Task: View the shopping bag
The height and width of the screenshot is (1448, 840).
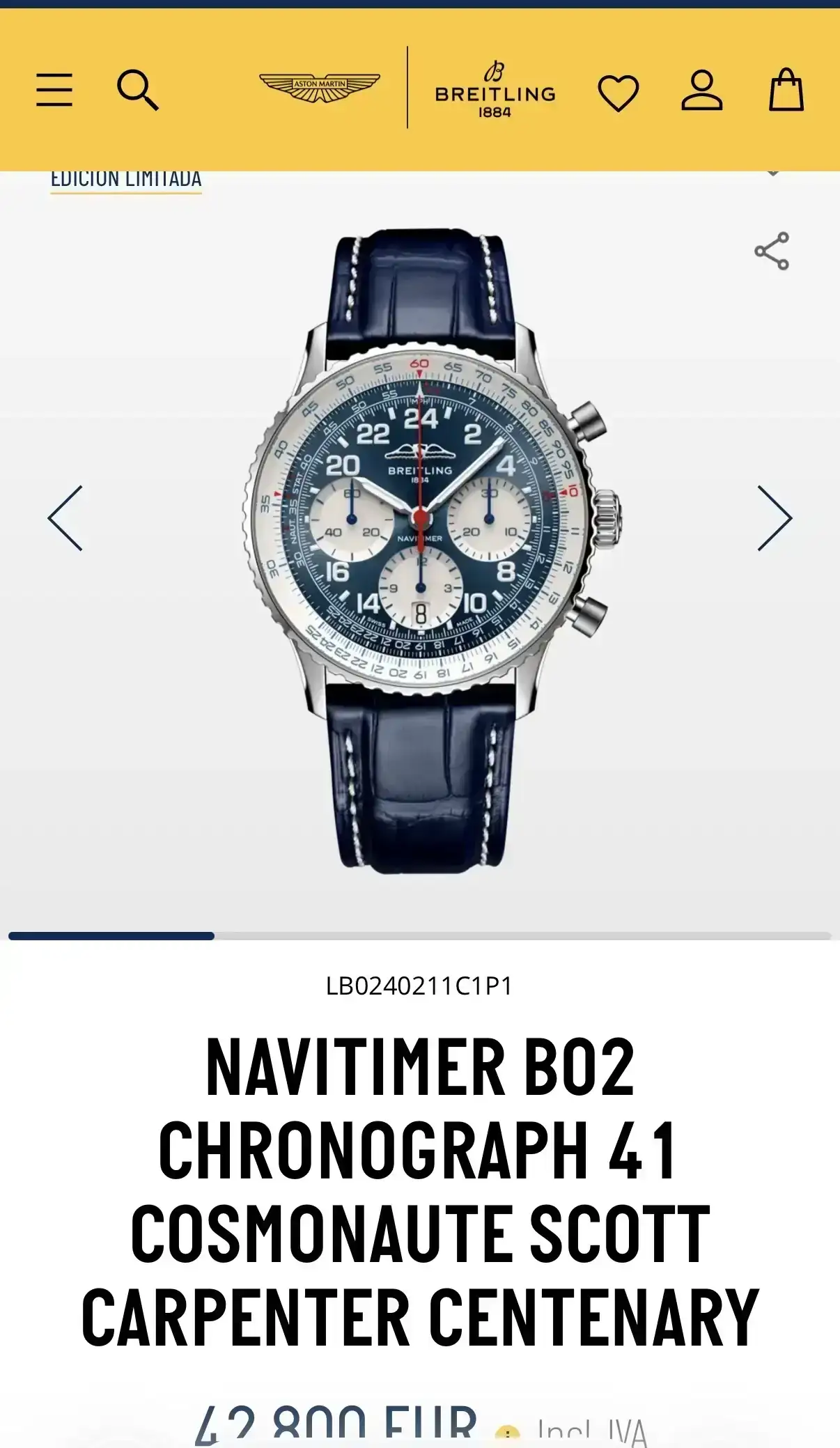Action: click(786, 89)
